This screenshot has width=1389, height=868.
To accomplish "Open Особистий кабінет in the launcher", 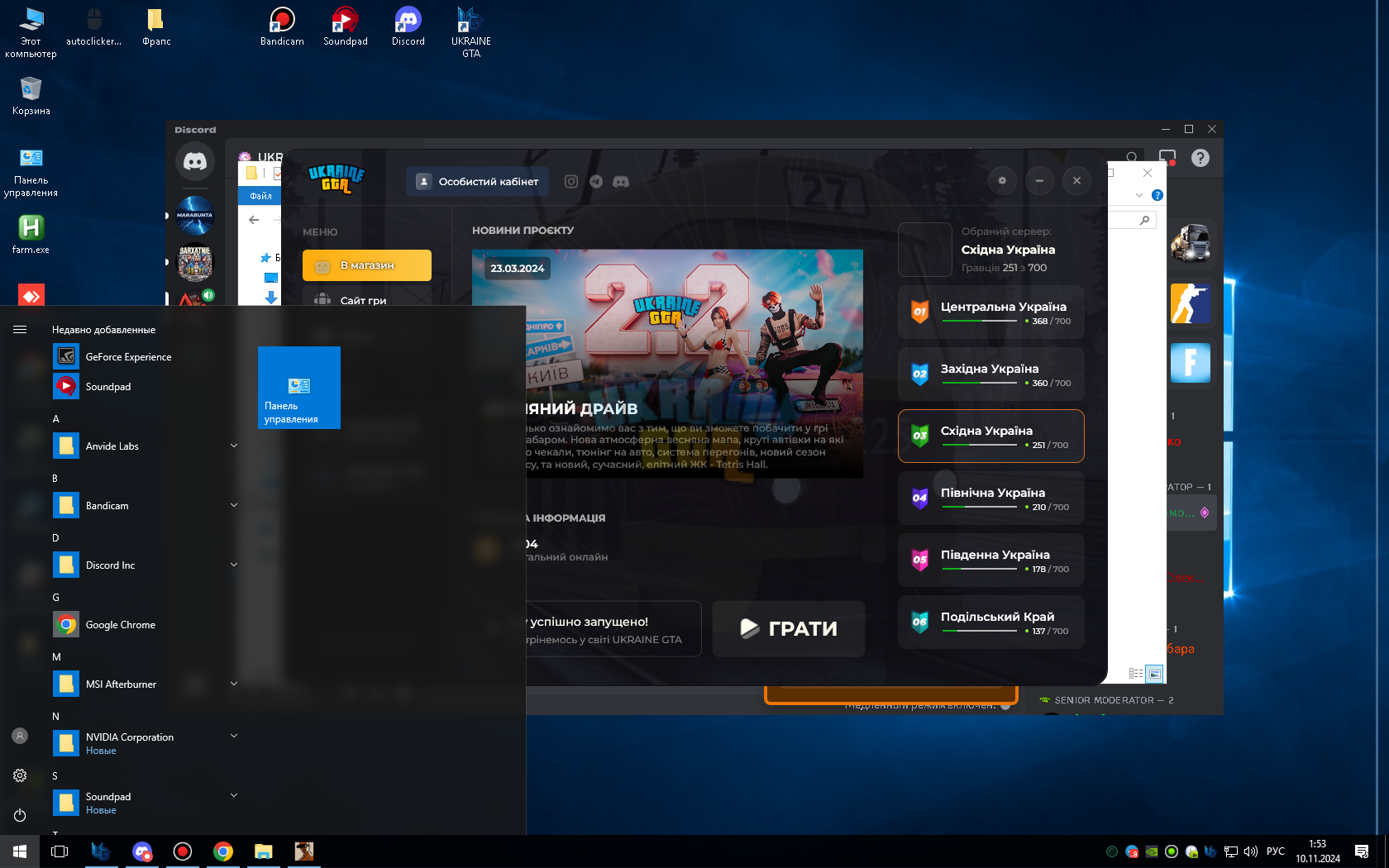I will click(477, 181).
